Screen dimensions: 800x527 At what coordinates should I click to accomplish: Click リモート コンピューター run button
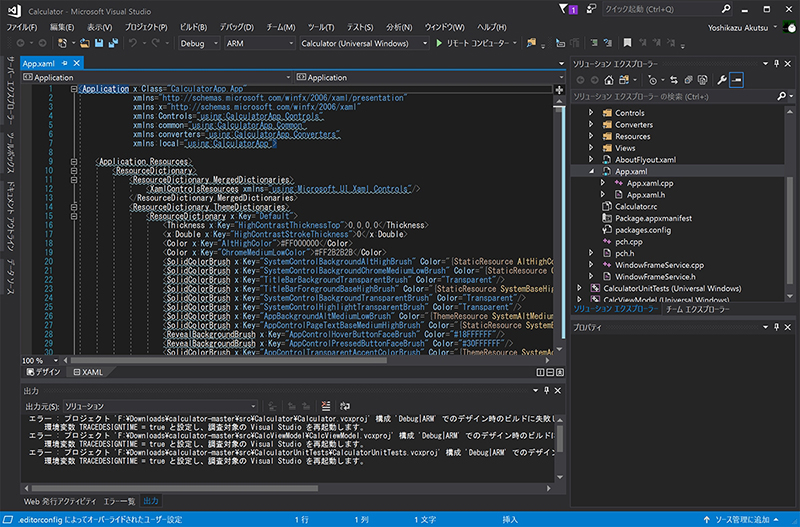tap(476, 43)
